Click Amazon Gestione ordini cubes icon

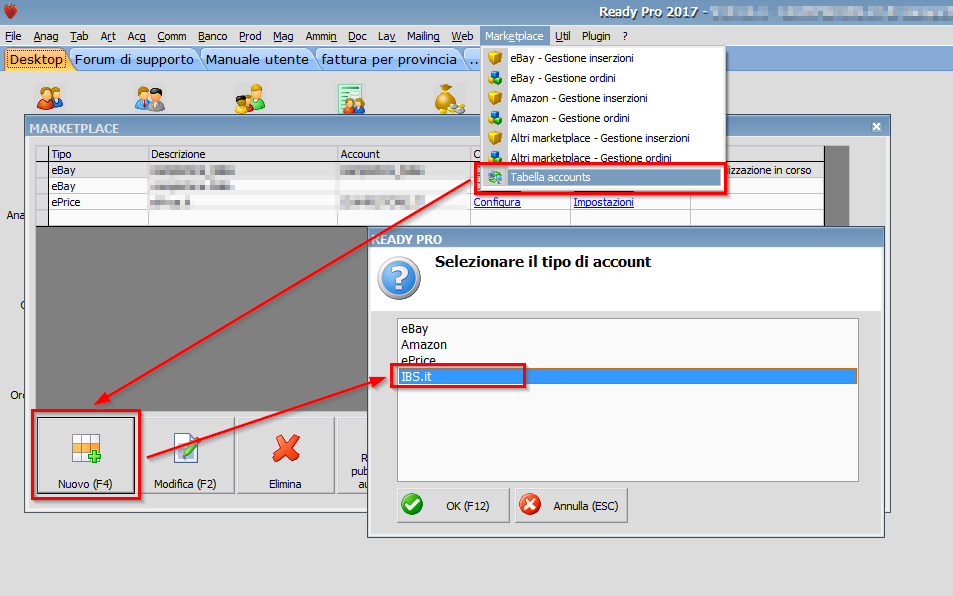pos(495,118)
